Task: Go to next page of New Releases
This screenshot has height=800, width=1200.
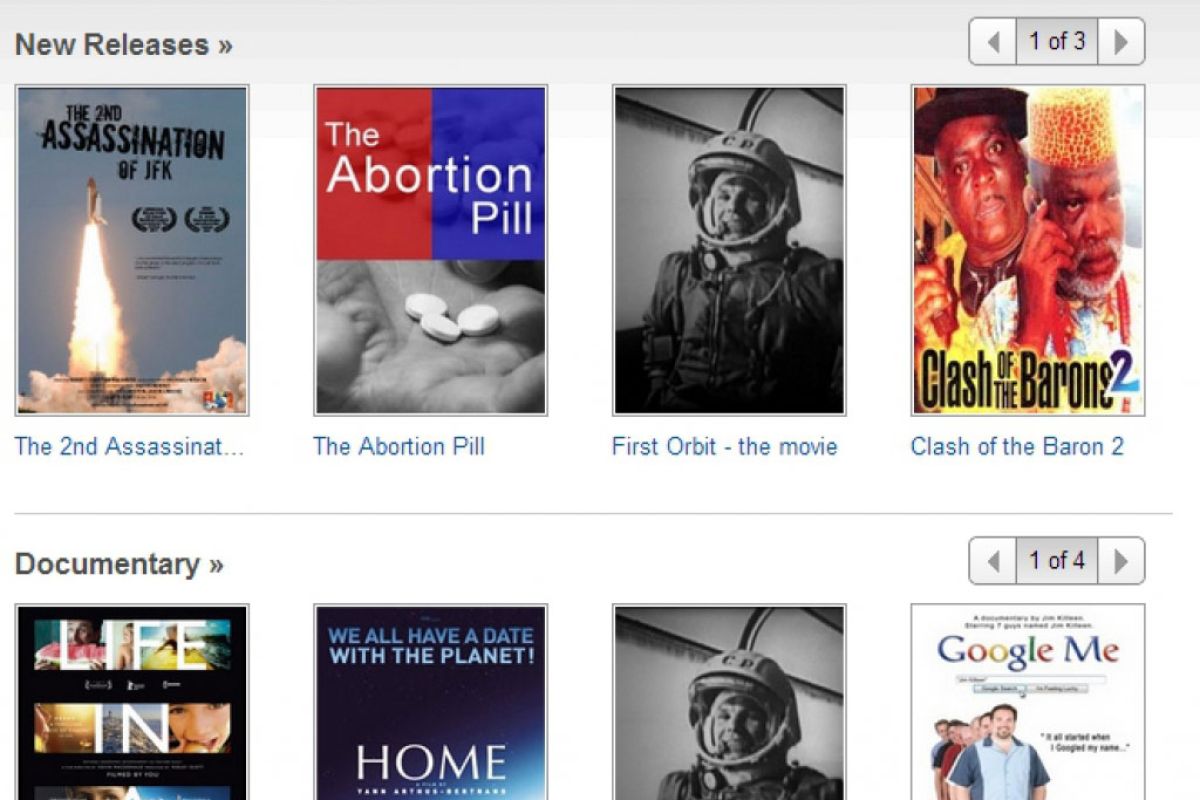Action: [x=1121, y=42]
